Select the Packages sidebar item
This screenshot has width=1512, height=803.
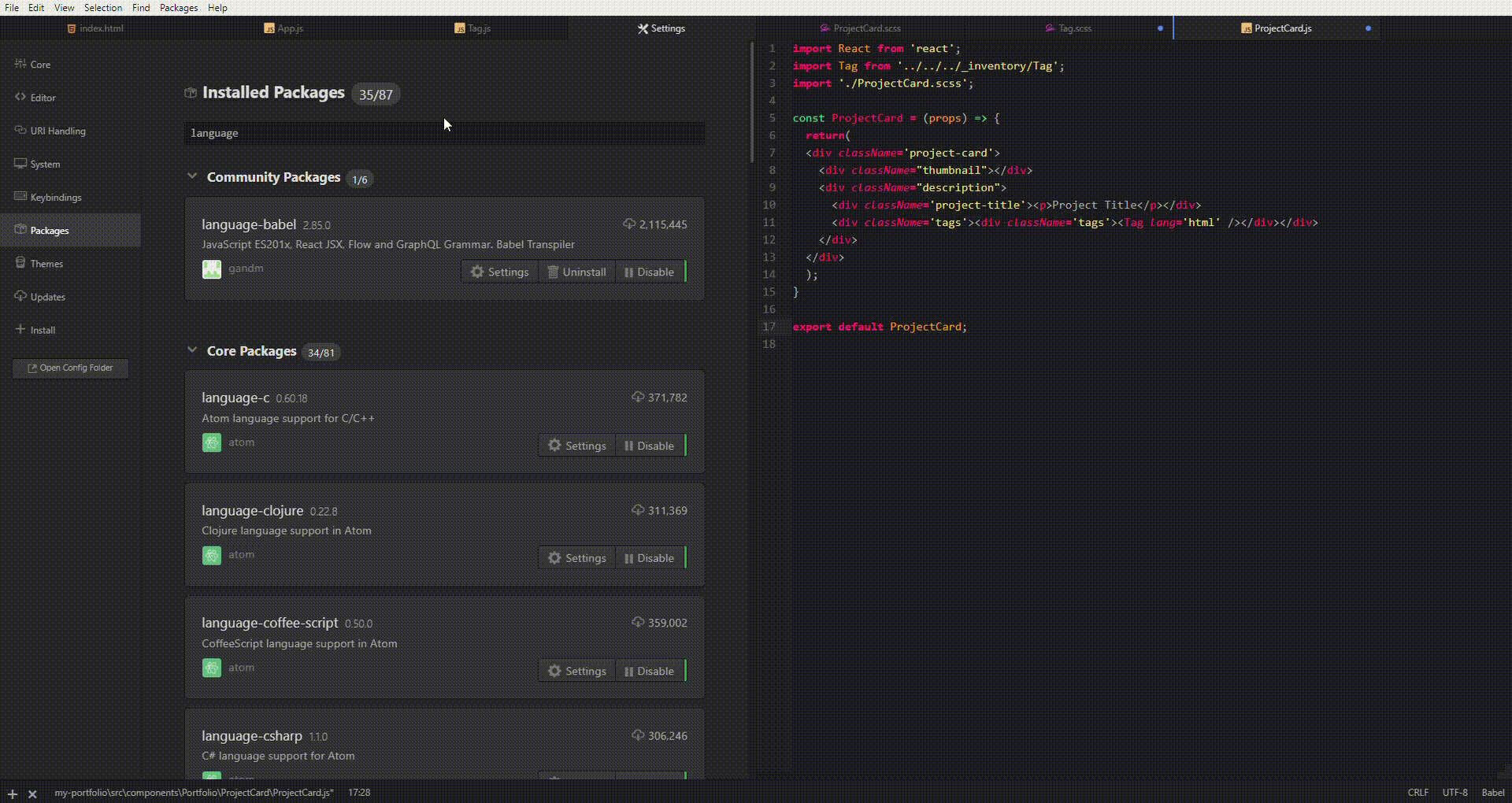pyautogui.click(x=70, y=230)
